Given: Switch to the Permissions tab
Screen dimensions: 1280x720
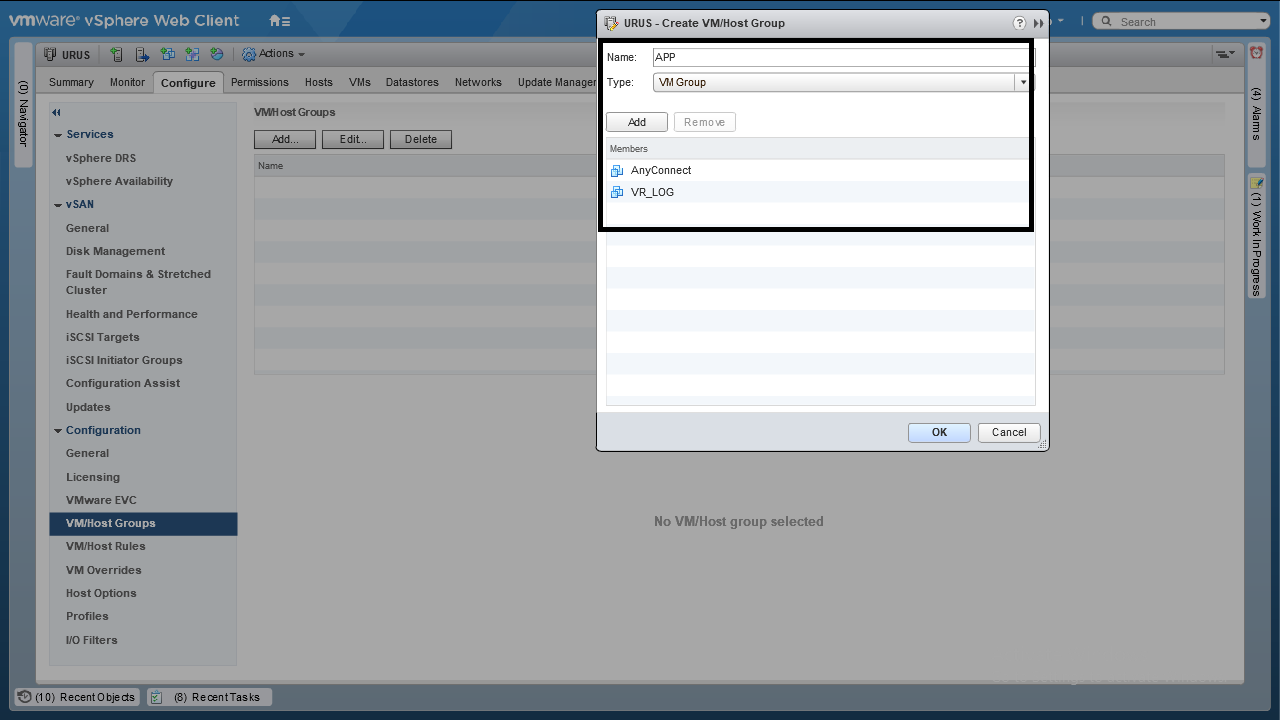Looking at the screenshot, I should click(259, 82).
